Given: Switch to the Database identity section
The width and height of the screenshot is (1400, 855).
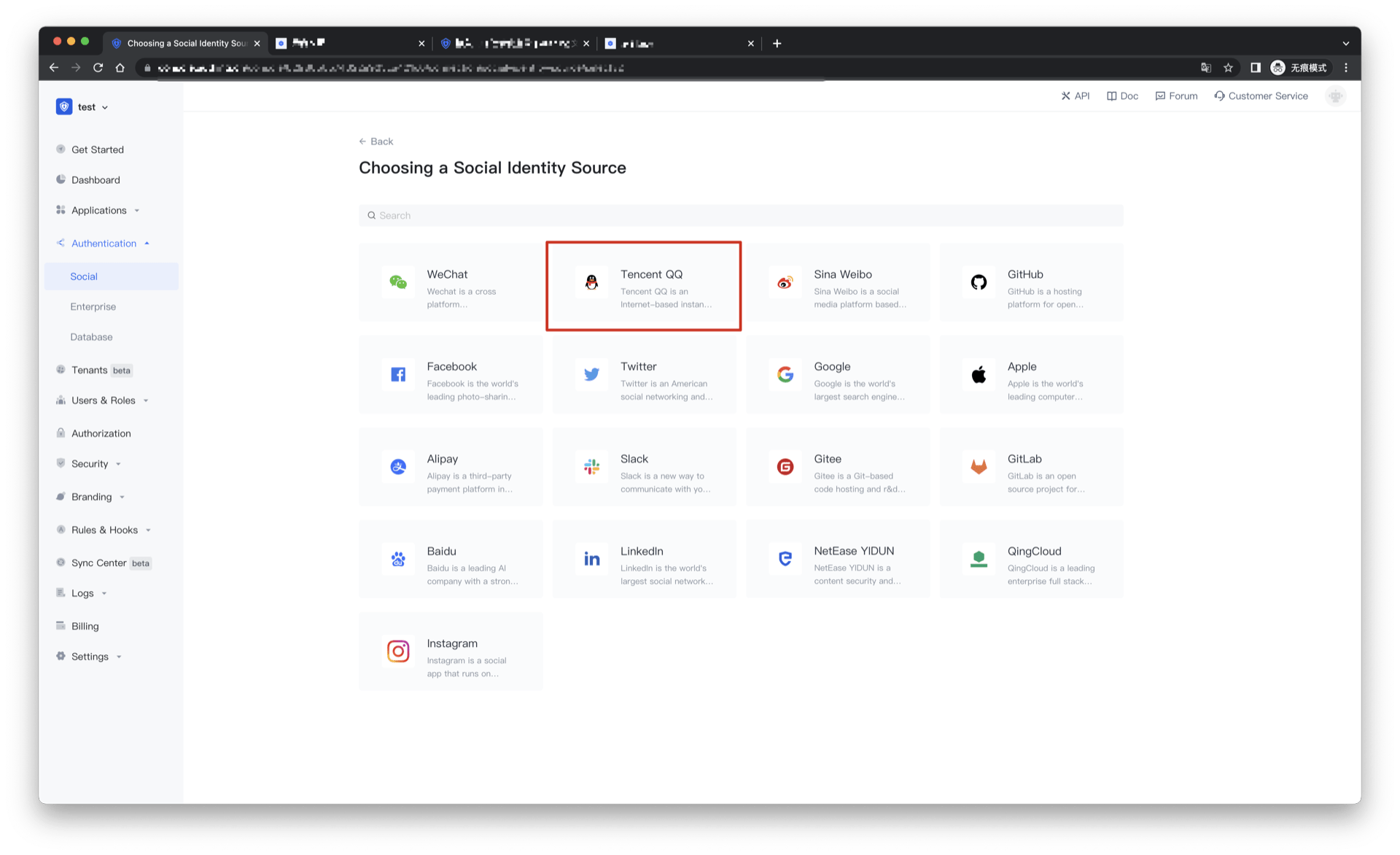Looking at the screenshot, I should (91, 336).
